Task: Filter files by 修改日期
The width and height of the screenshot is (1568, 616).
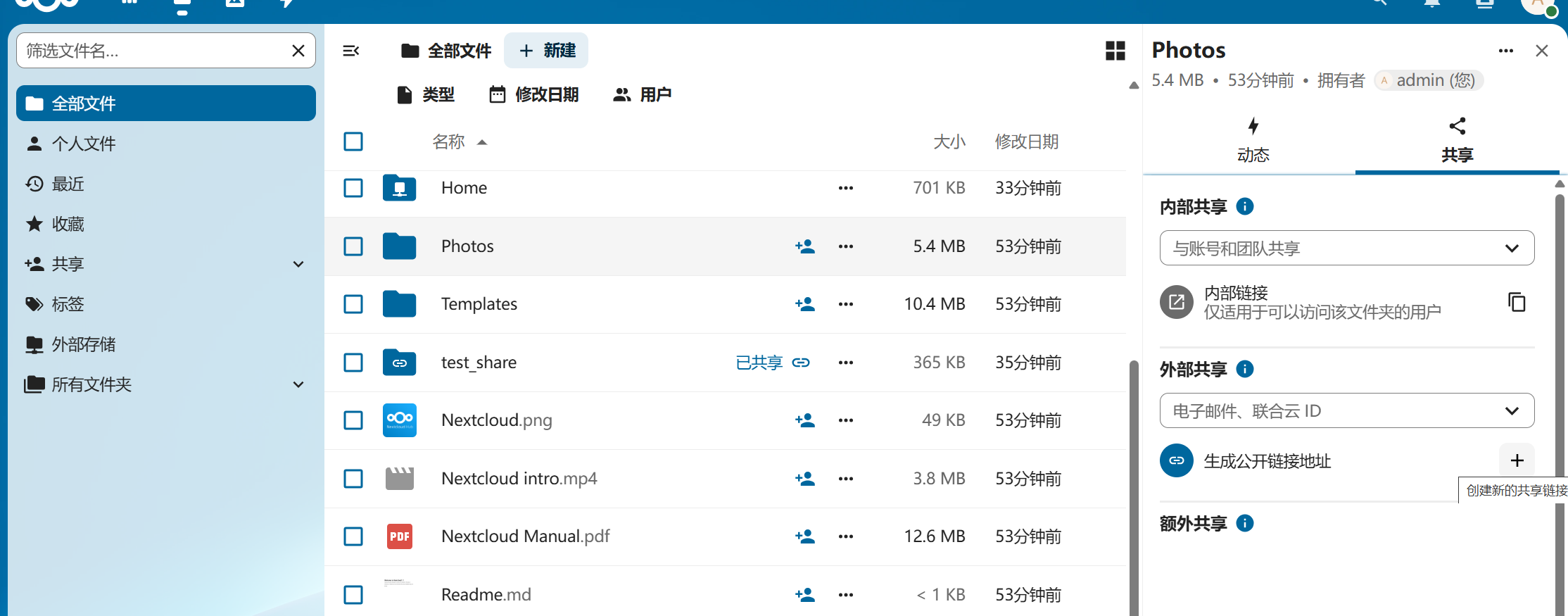Action: pos(534,94)
